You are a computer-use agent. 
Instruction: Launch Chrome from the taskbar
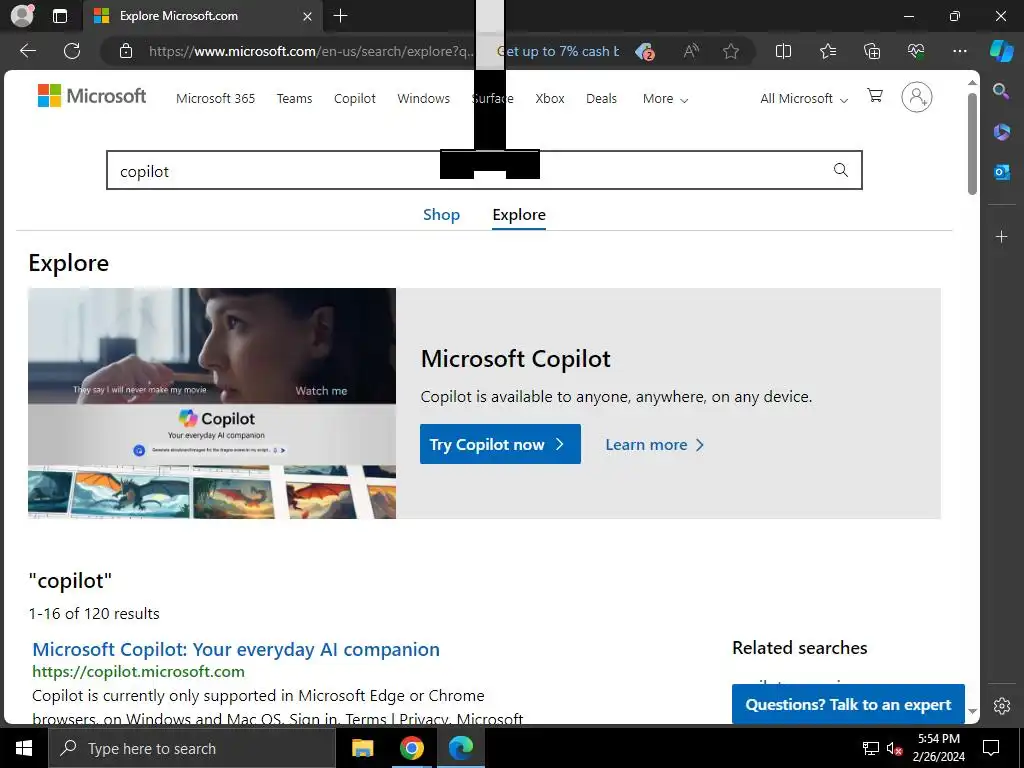coord(411,748)
